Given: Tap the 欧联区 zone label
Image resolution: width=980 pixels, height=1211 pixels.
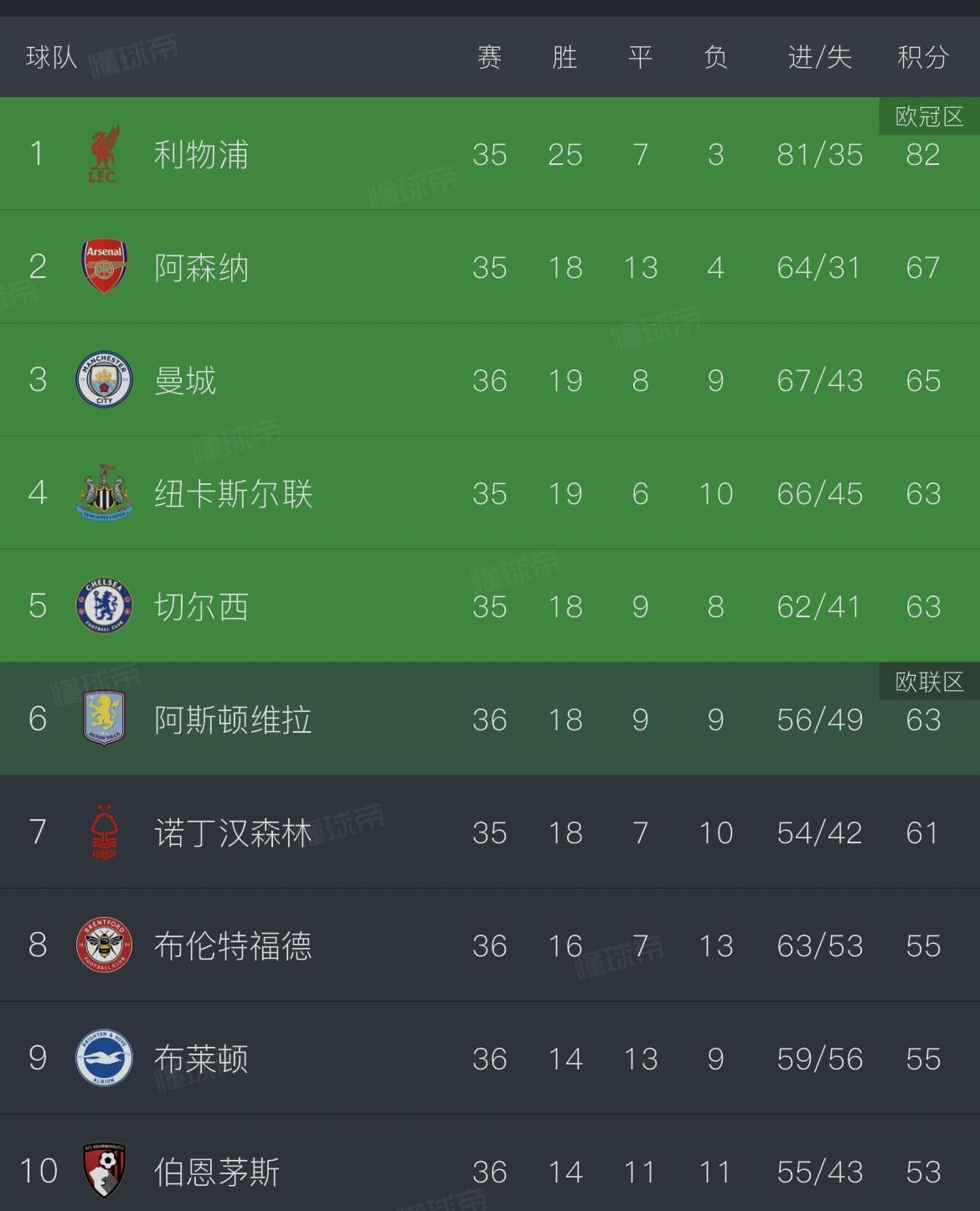Looking at the screenshot, I should pos(930,682).
